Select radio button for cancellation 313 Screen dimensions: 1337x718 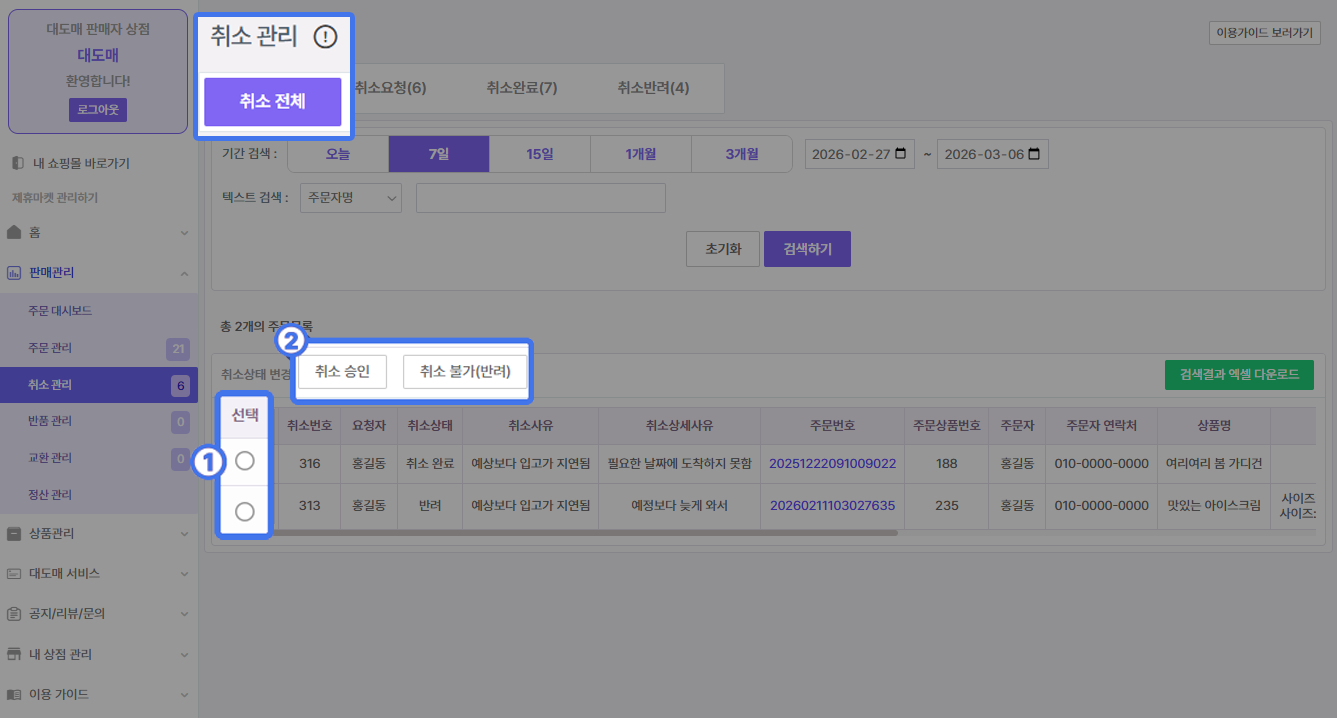pyautogui.click(x=244, y=511)
